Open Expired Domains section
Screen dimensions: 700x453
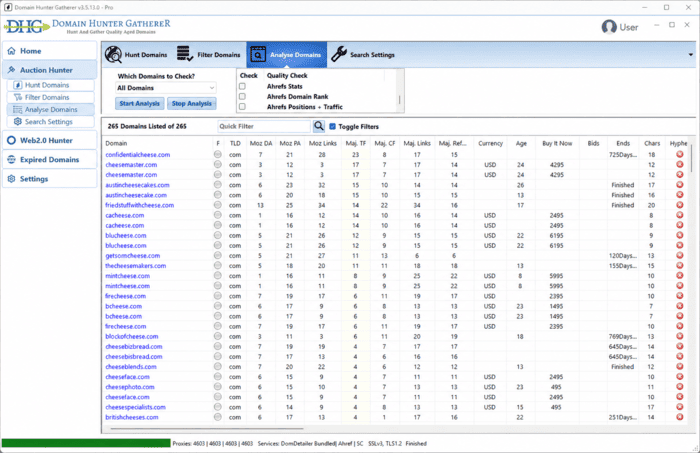click(x=50, y=159)
